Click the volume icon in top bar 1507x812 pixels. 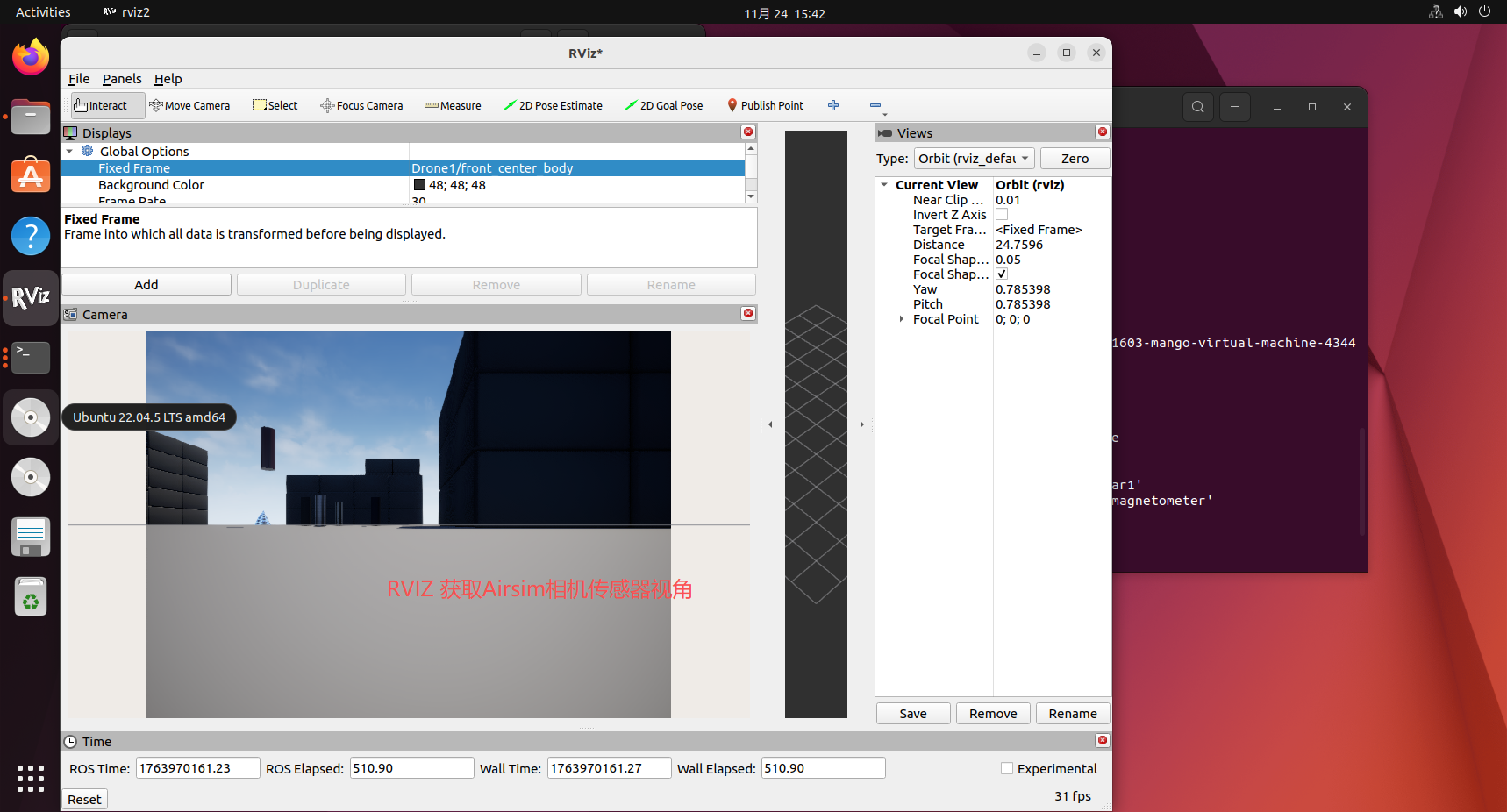[1461, 12]
